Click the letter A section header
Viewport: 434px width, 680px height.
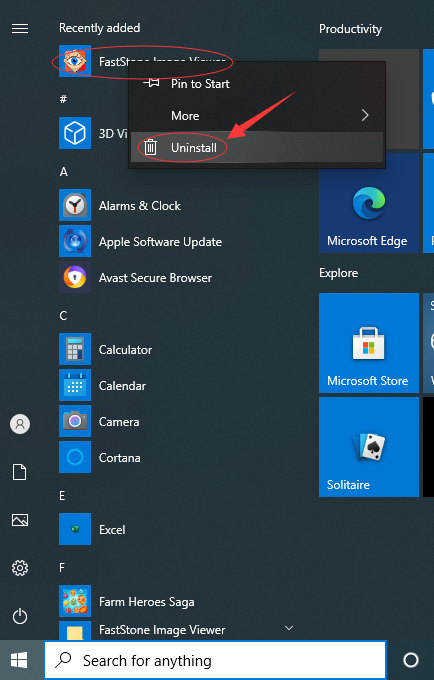pos(64,172)
